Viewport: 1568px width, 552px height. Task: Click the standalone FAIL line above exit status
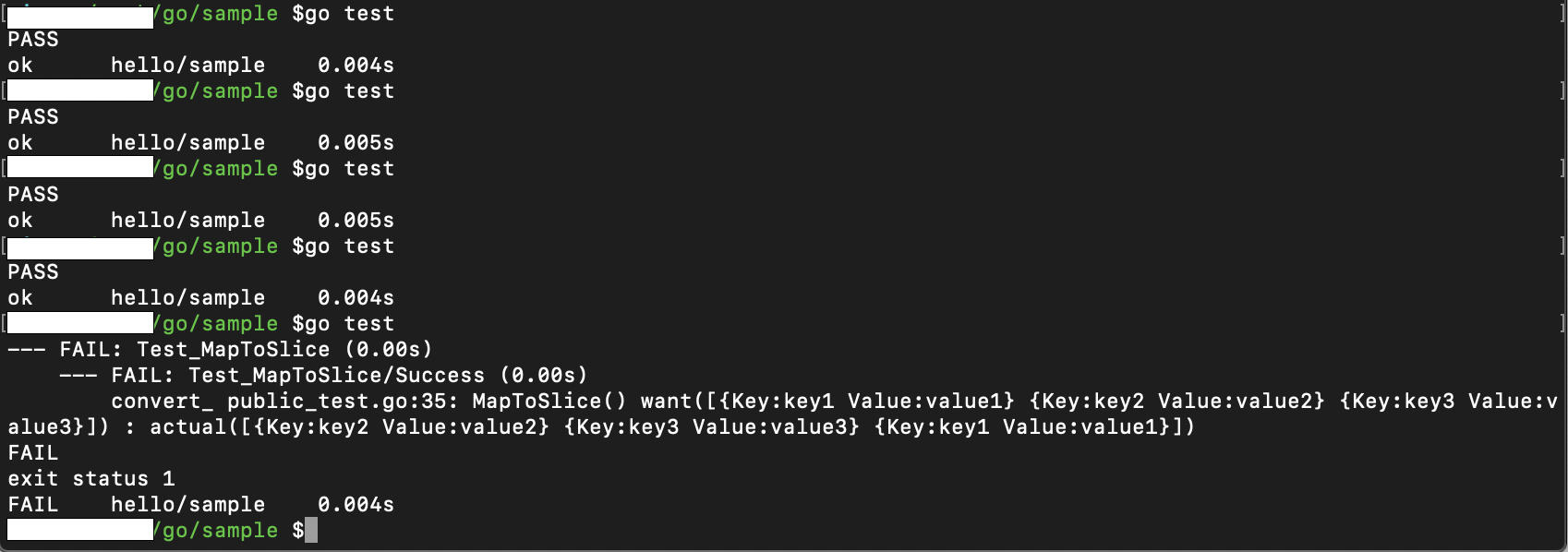pyautogui.click(x=33, y=453)
